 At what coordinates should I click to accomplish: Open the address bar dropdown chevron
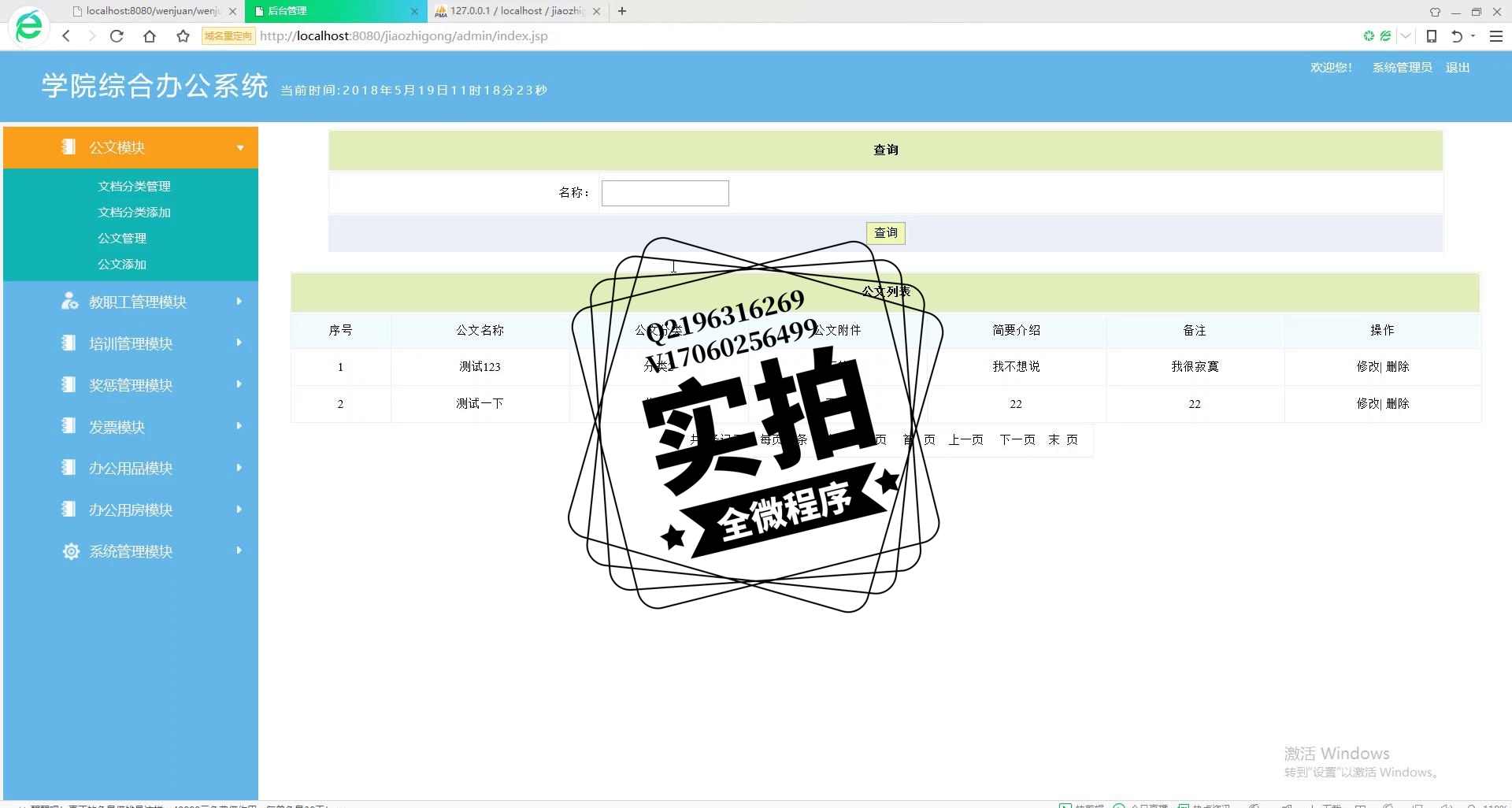coord(1406,36)
